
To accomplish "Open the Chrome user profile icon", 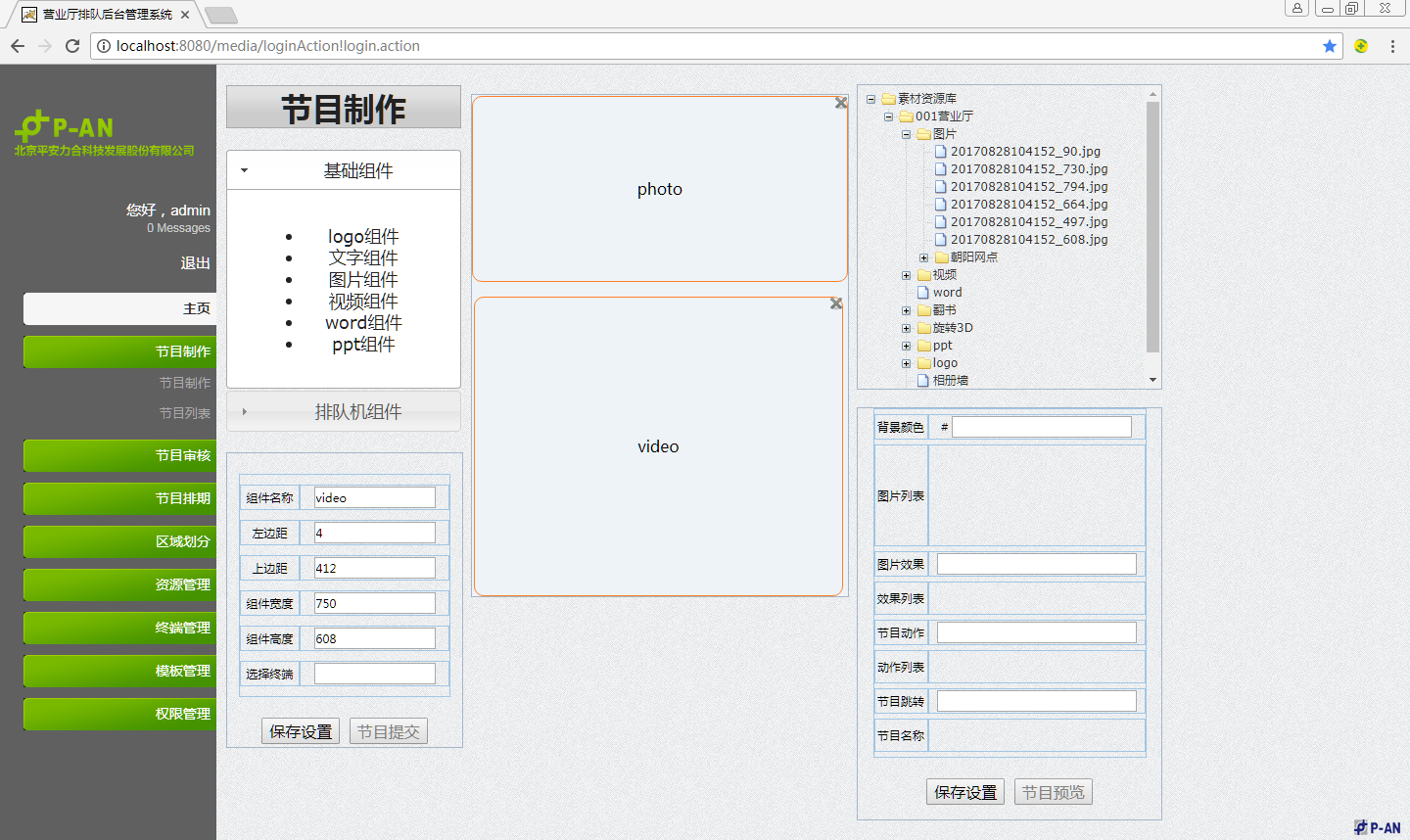I will pos(1297,8).
